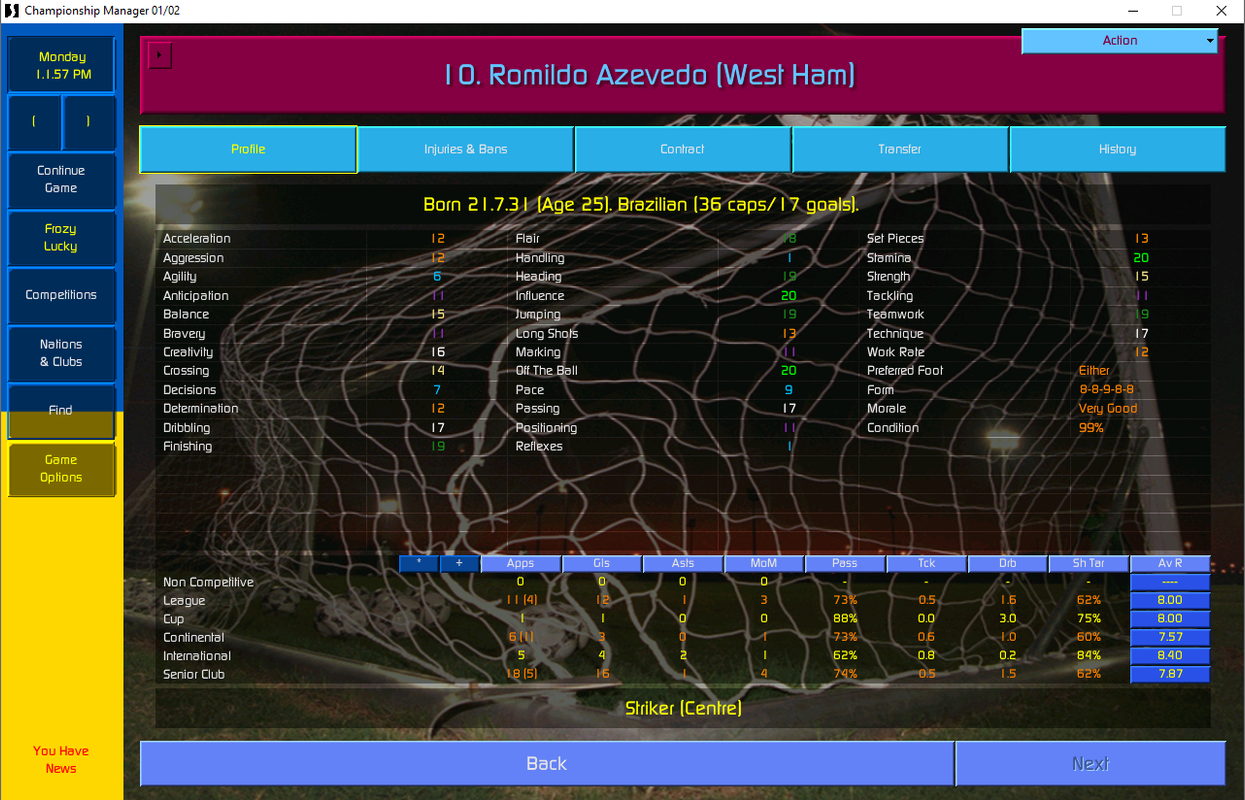Switch to the Profile tab
1245x800 pixels.
pyautogui.click(x=248, y=149)
